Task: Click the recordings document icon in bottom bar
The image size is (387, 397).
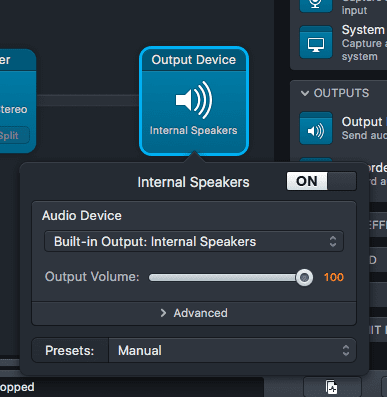Action: pyautogui.click(x=332, y=387)
